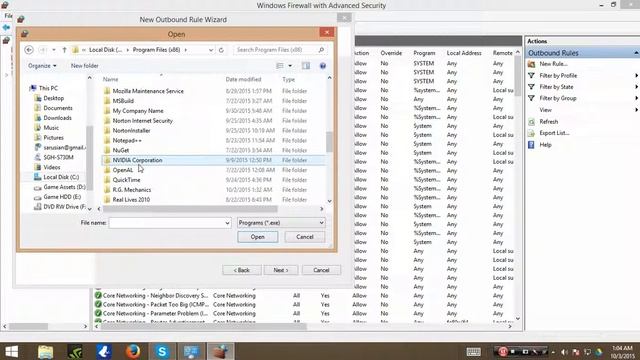Open the view options dropdown arrow
Image resolution: width=640 pixels, height=360 pixels.
point(290,66)
